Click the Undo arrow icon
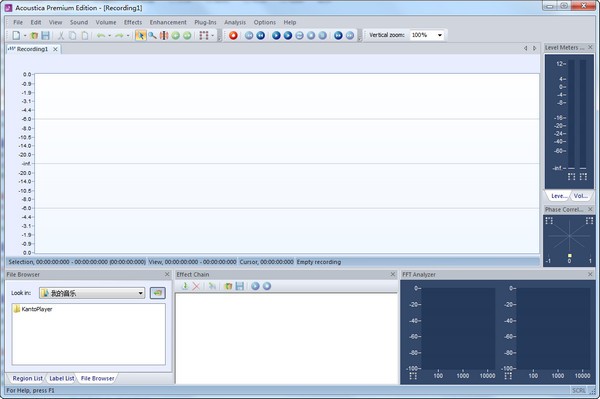Screen dimensions: 600x399 [101, 36]
